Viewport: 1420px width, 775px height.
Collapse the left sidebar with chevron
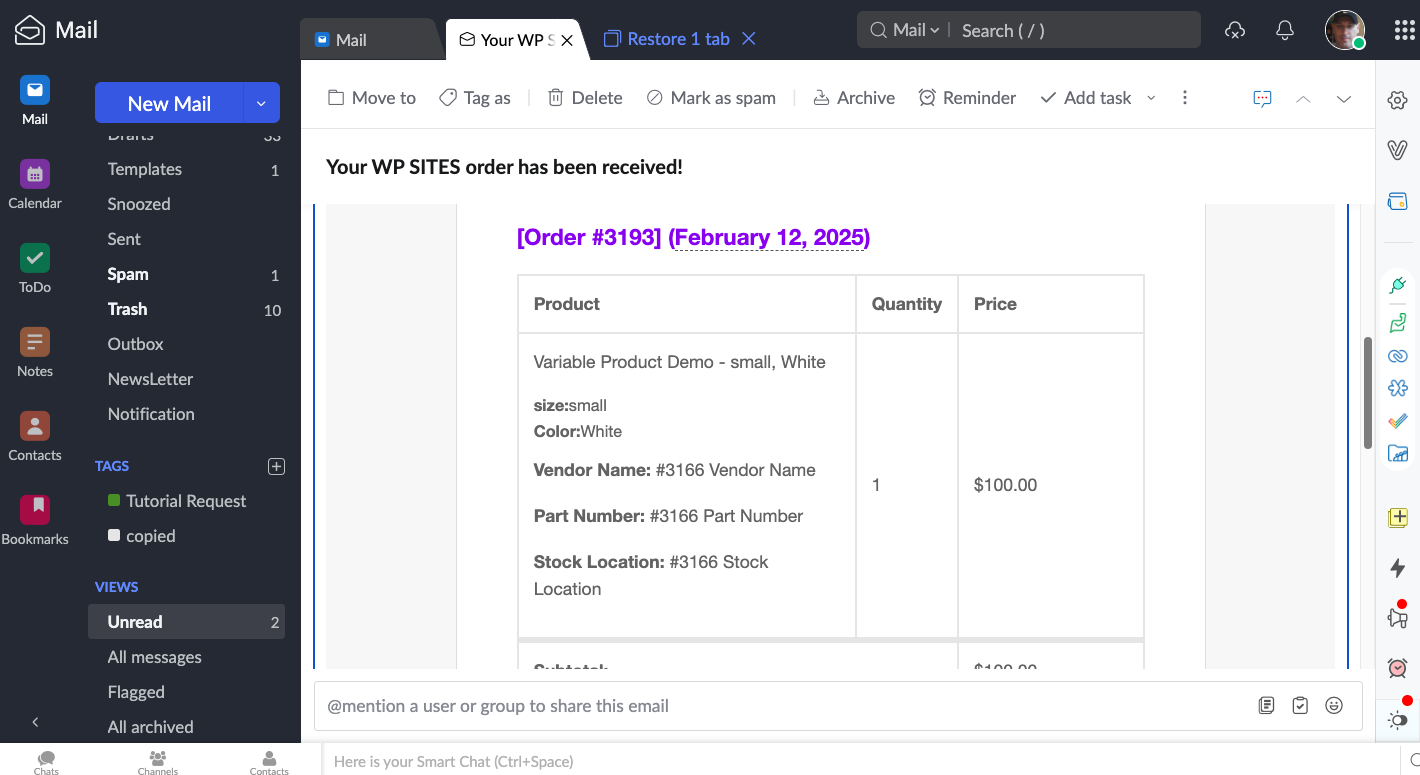point(35,722)
